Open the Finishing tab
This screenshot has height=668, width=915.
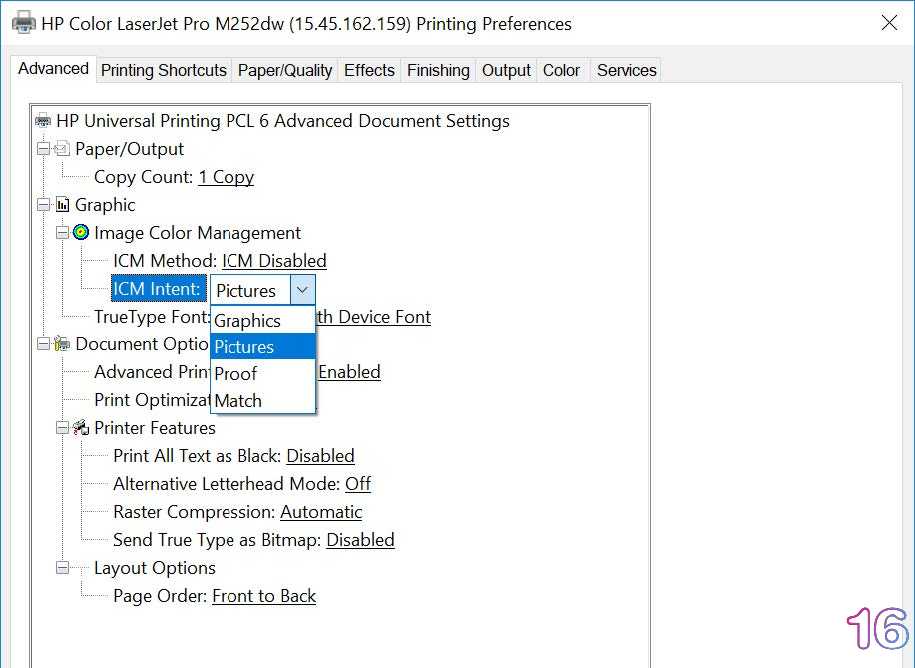coord(438,70)
